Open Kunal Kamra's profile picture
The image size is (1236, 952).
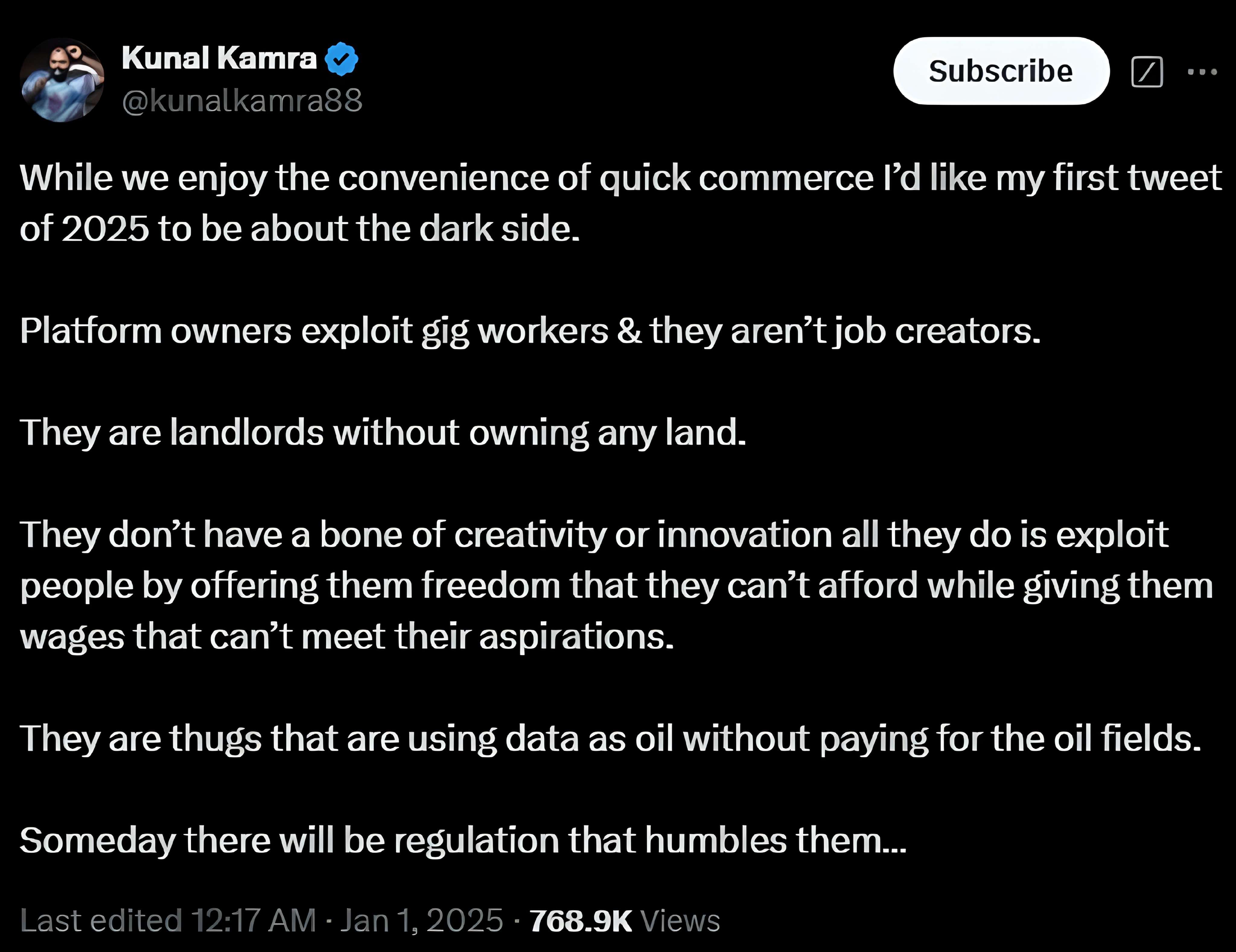pyautogui.click(x=62, y=80)
